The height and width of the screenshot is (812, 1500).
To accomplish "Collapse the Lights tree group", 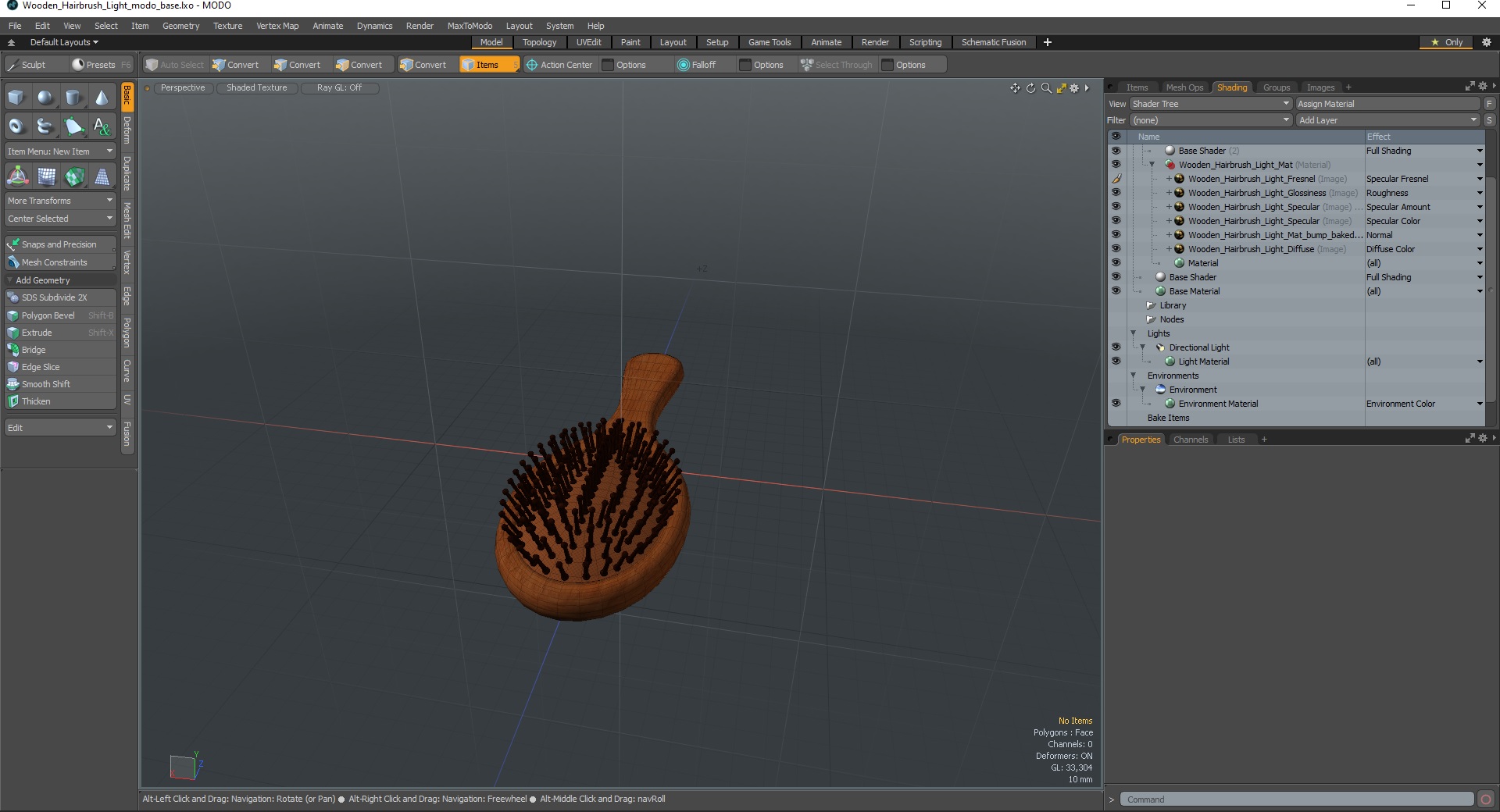I will tap(1133, 333).
